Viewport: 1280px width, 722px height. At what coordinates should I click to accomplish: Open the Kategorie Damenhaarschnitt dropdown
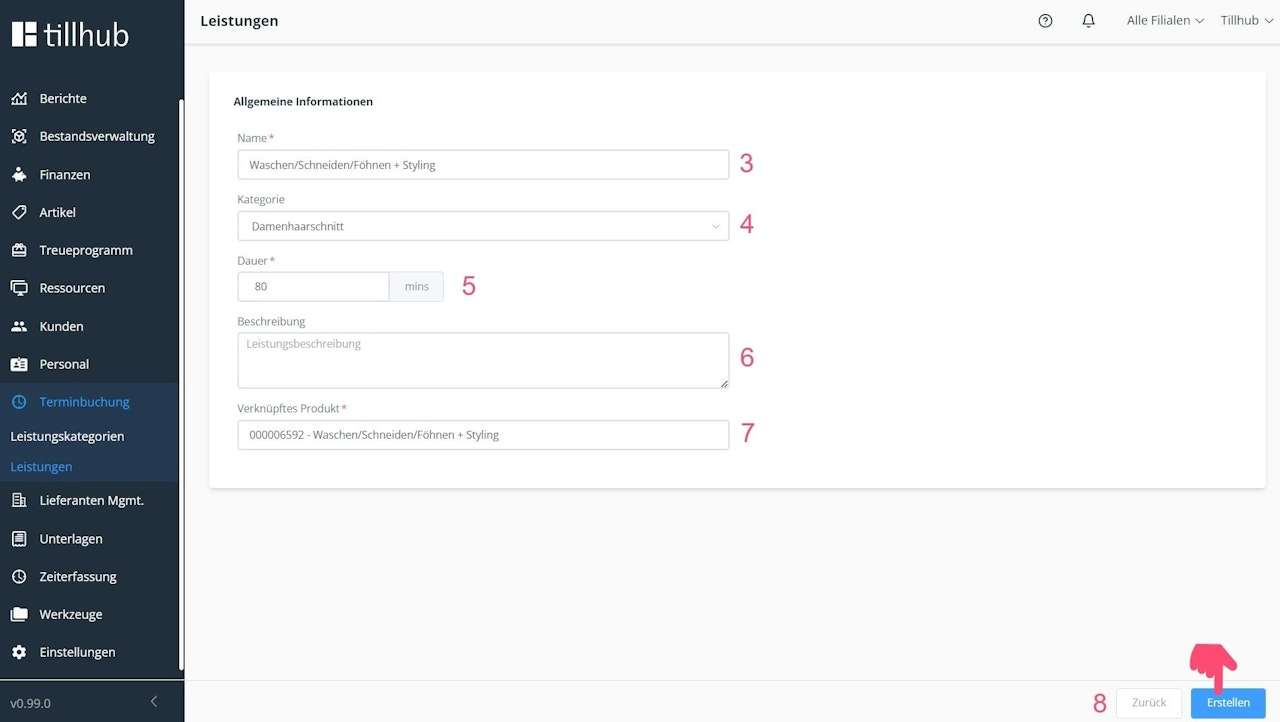pyautogui.click(x=483, y=226)
